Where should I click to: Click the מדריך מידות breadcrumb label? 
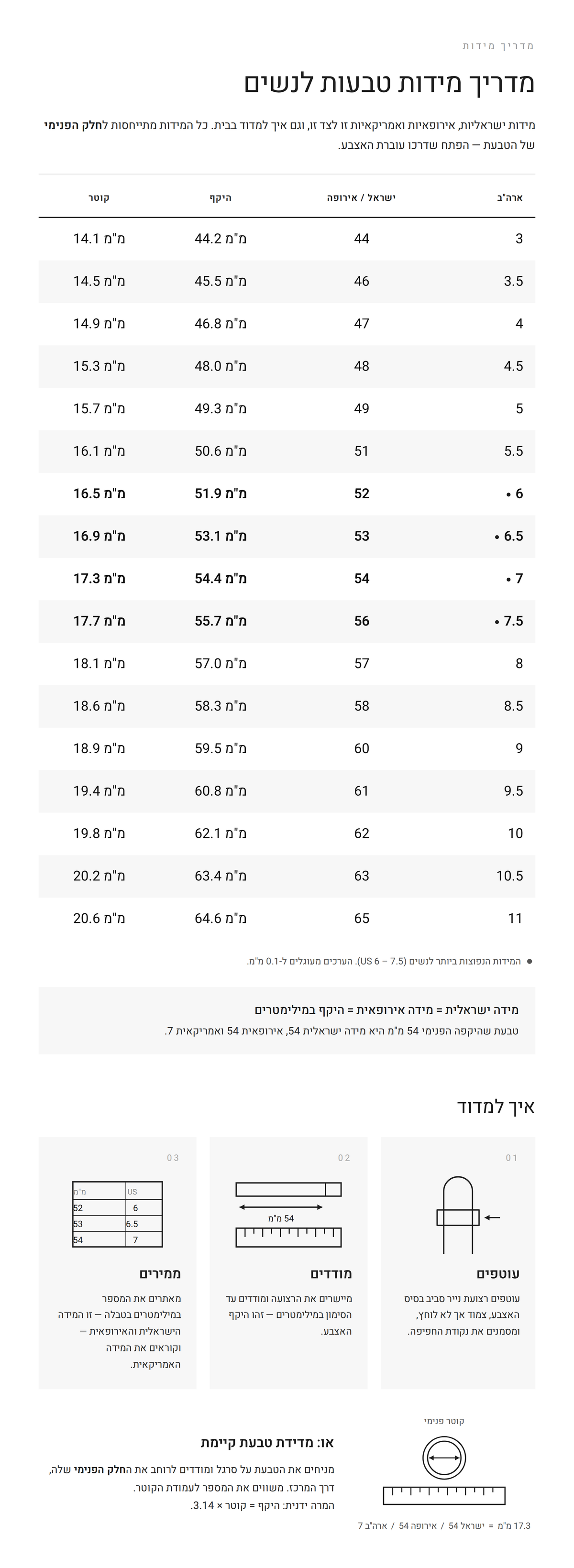498,46
